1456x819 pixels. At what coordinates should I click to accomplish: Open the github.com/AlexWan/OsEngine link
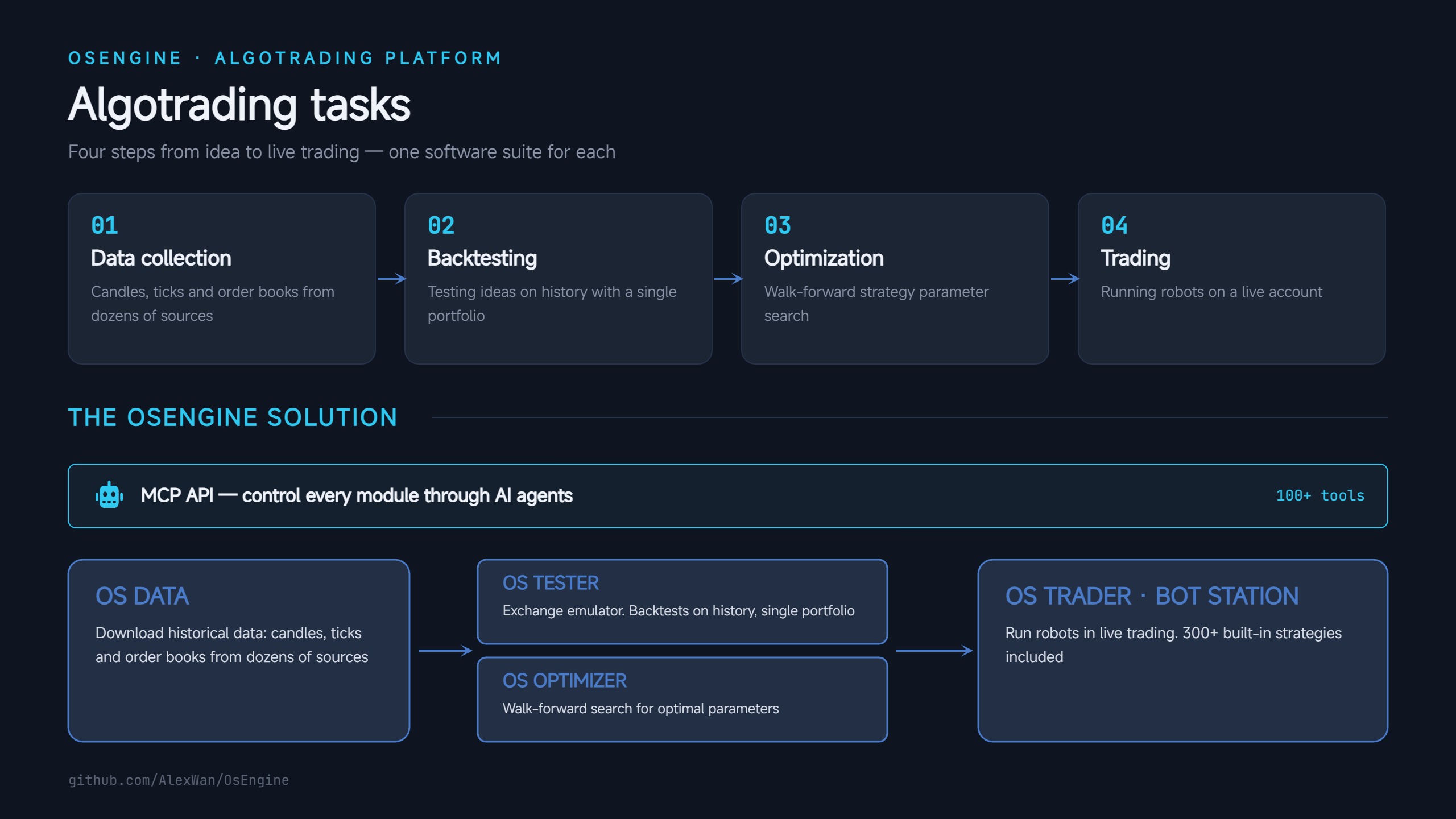pyautogui.click(x=179, y=780)
